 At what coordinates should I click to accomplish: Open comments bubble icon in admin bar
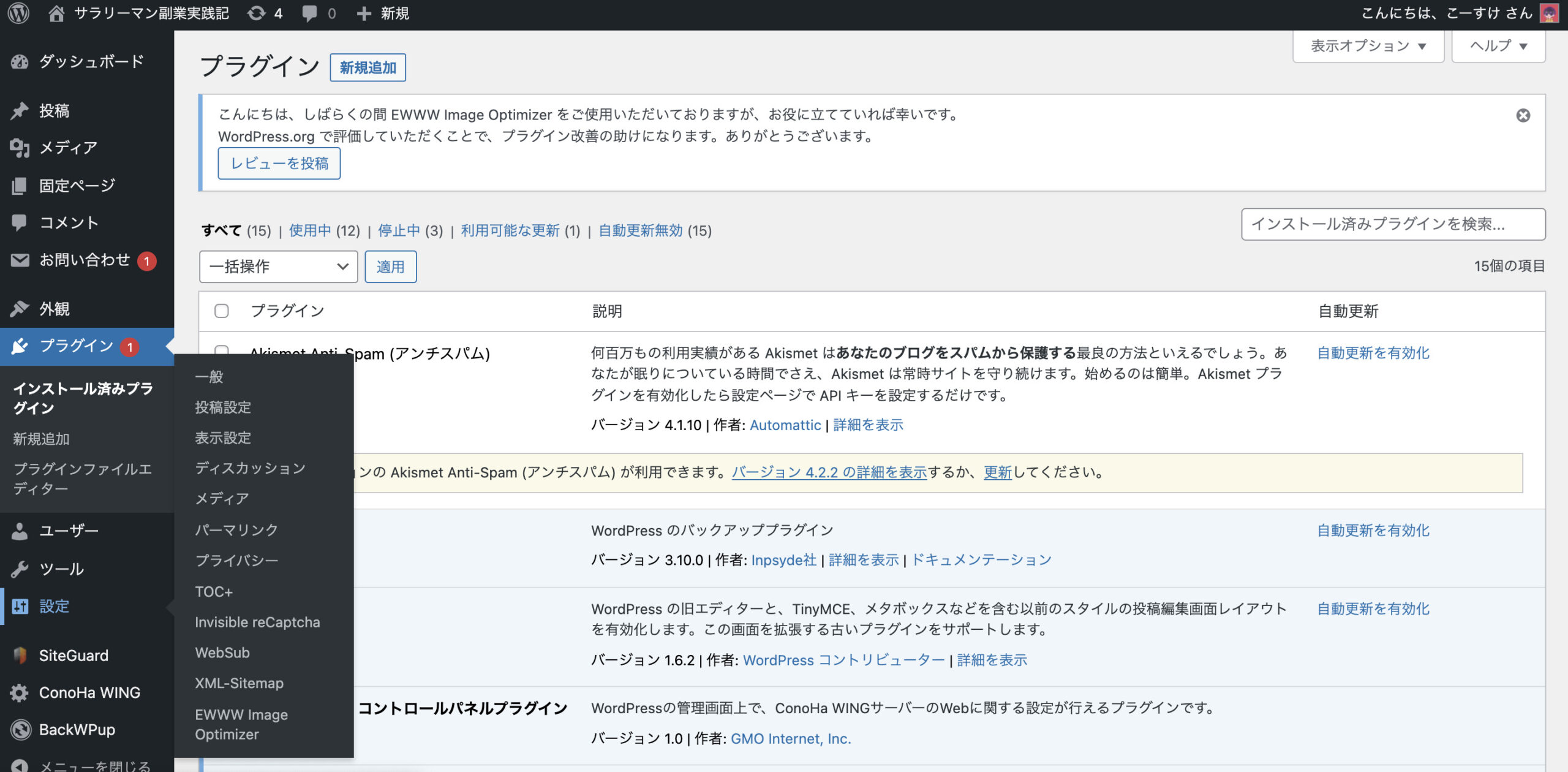click(x=310, y=13)
